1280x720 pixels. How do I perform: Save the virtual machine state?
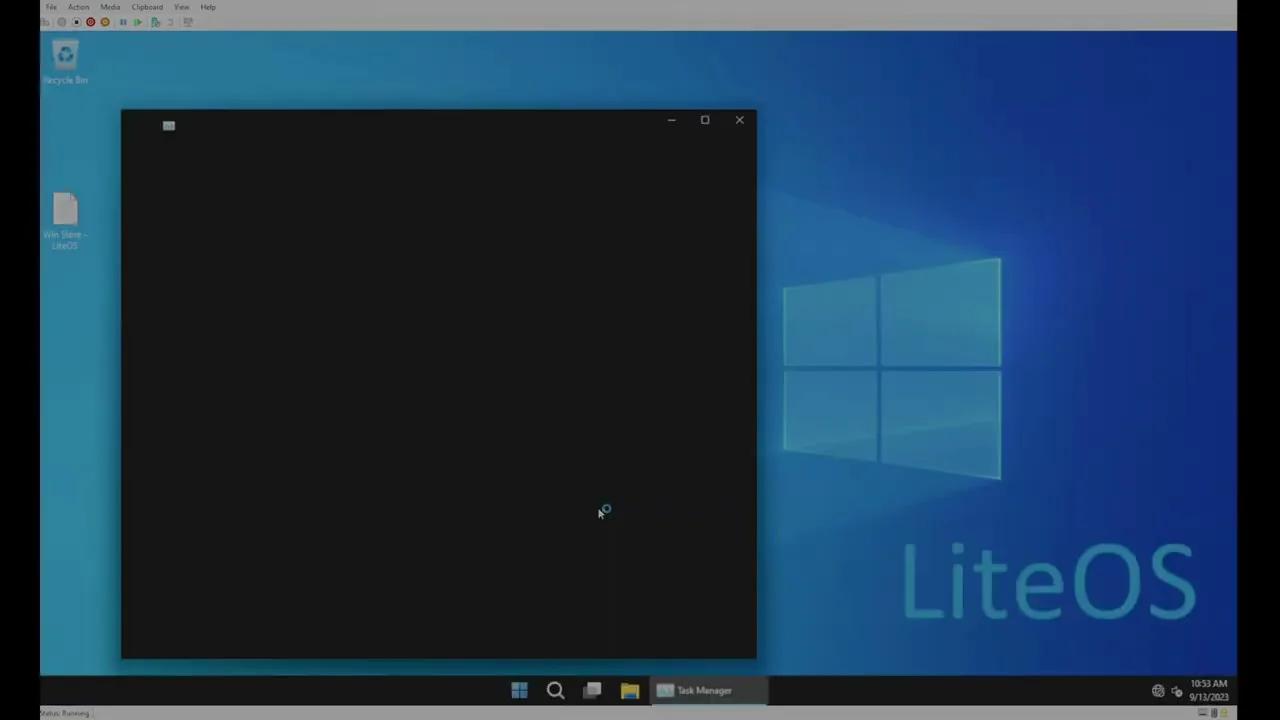pos(104,22)
